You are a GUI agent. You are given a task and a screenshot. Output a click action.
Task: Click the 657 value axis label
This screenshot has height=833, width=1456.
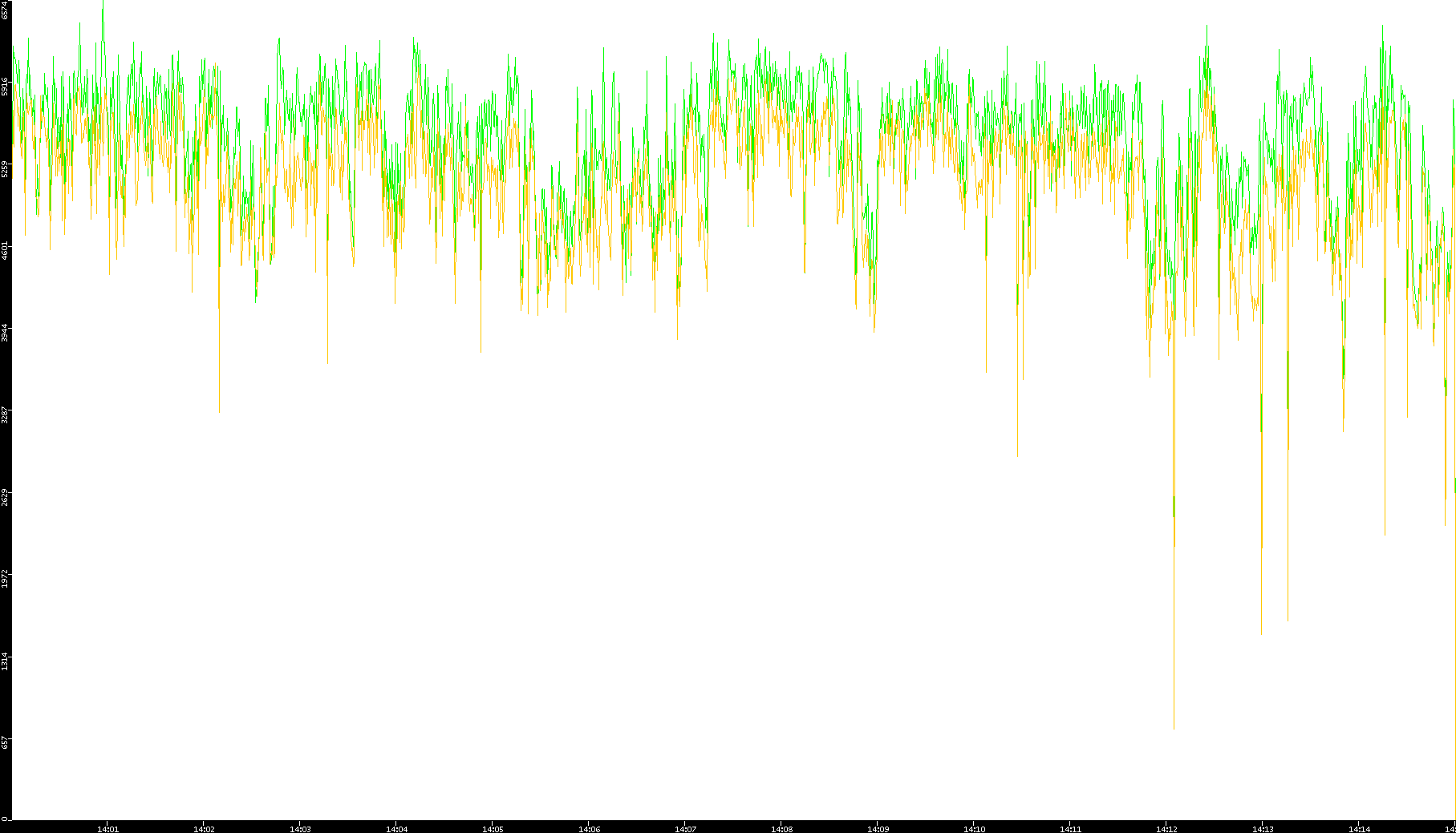pos(5,742)
